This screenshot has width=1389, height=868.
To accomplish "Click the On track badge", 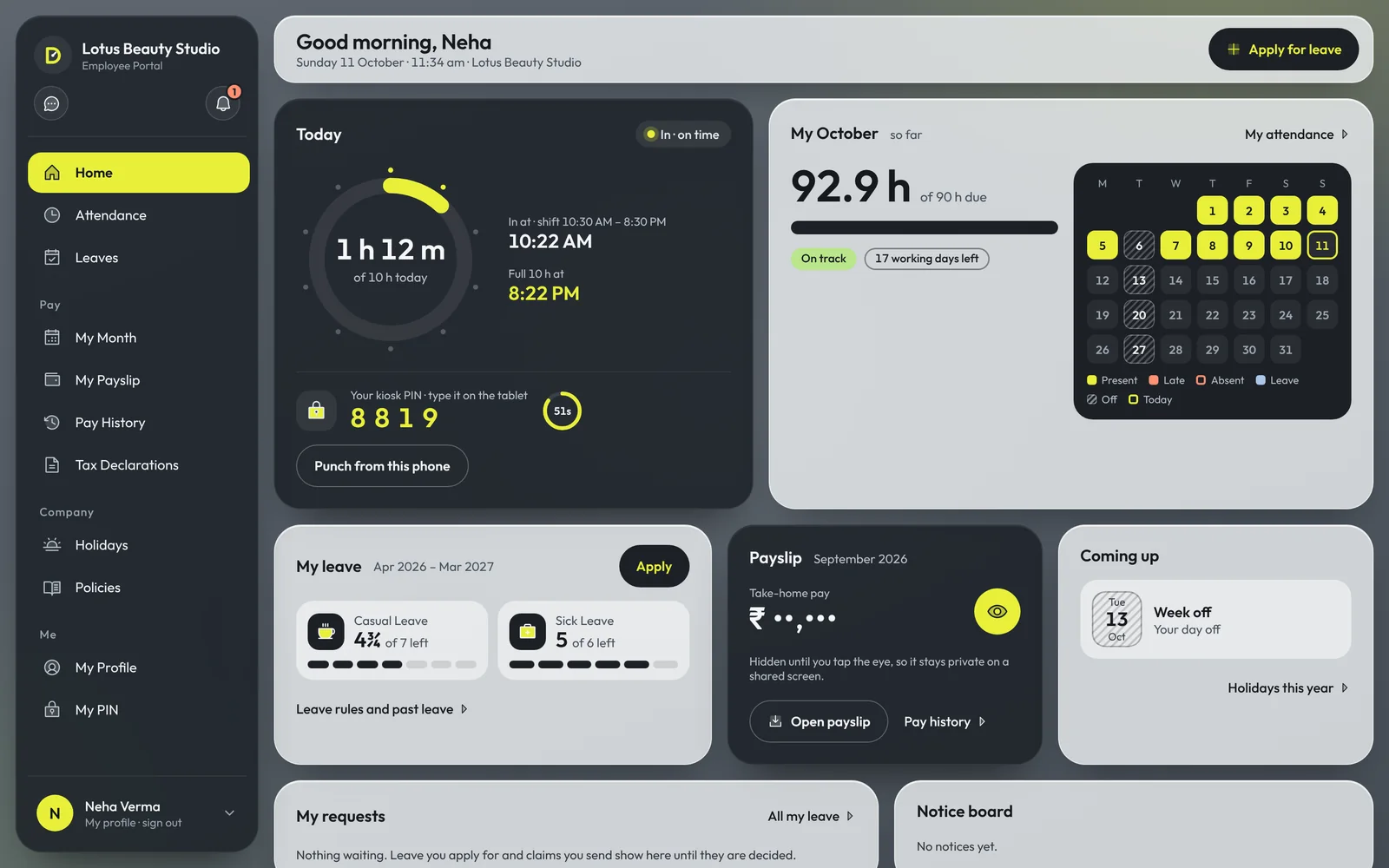I will tap(823, 259).
